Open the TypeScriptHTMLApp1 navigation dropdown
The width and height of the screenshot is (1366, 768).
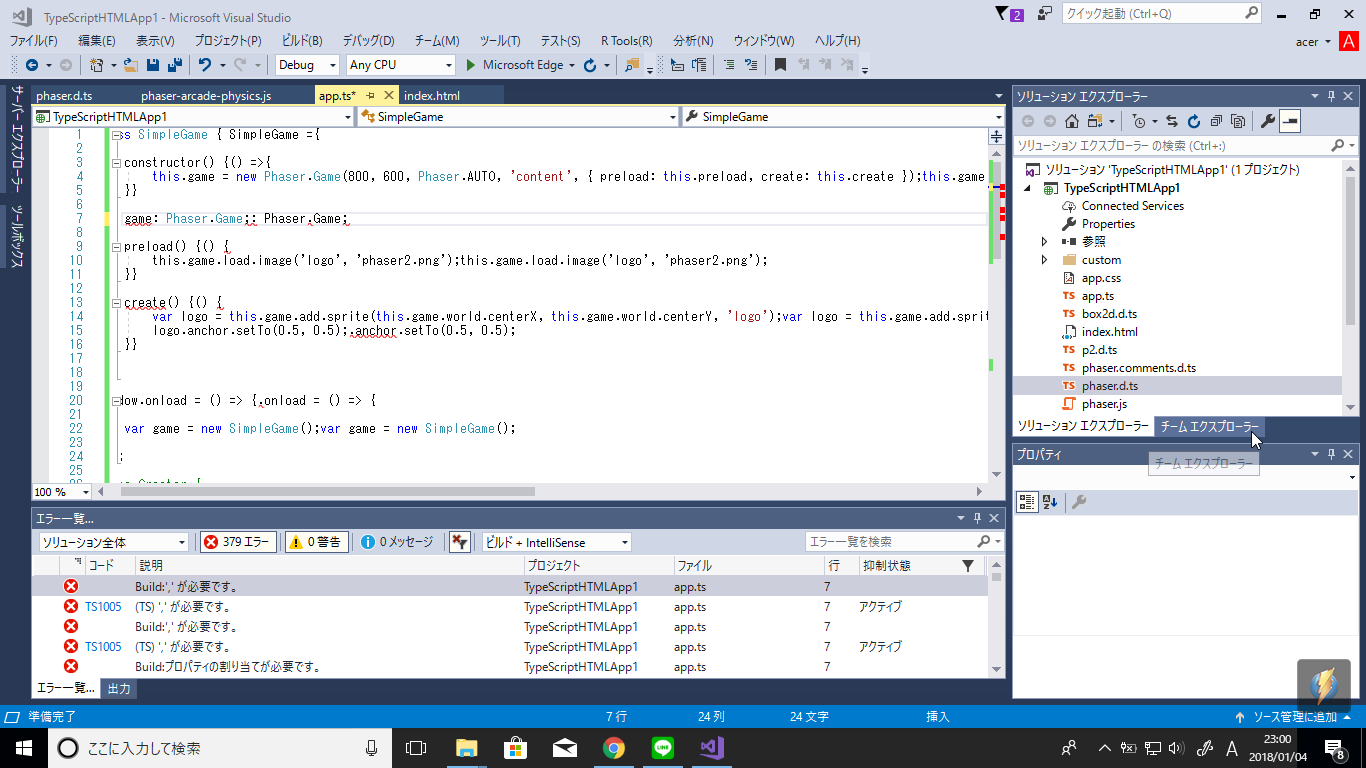point(193,117)
